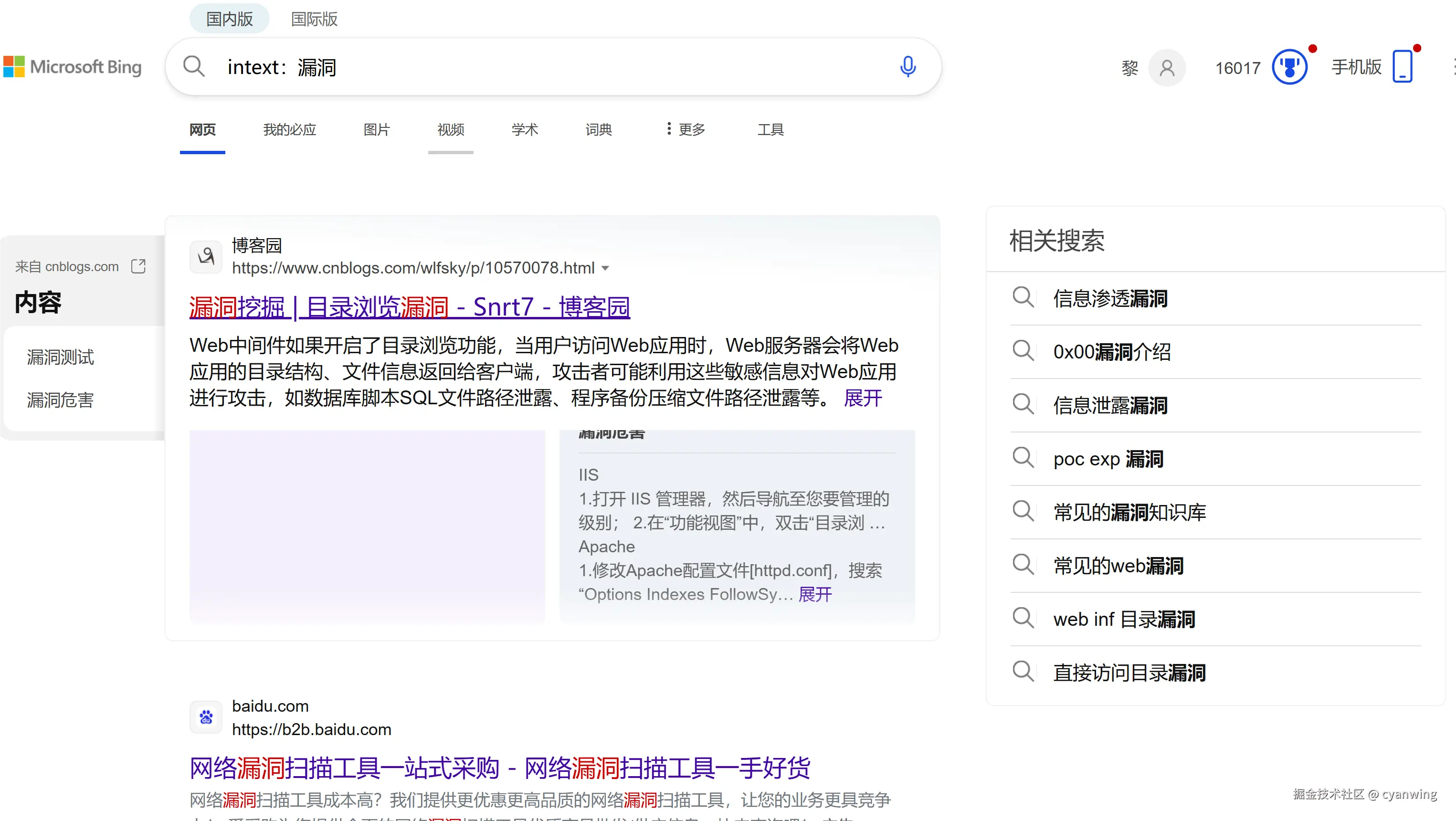This screenshot has height=821, width=1456.
Task: Click the magnifier icon in search box
Action: pyautogui.click(x=194, y=67)
